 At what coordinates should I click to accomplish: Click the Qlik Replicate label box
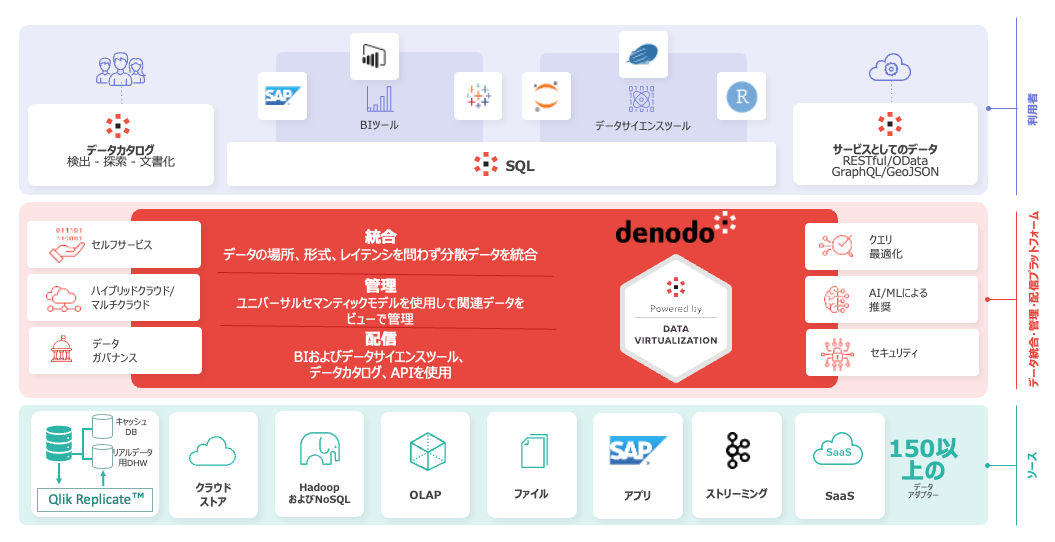coord(96,500)
